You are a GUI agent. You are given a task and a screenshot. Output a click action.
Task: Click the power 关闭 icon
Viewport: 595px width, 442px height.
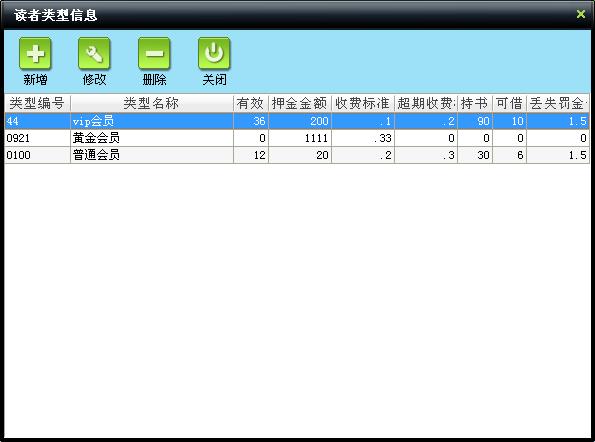[214, 53]
